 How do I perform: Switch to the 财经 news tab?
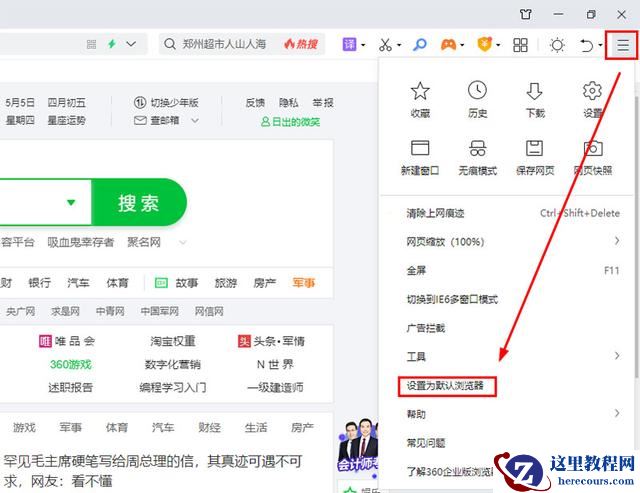tap(209, 427)
